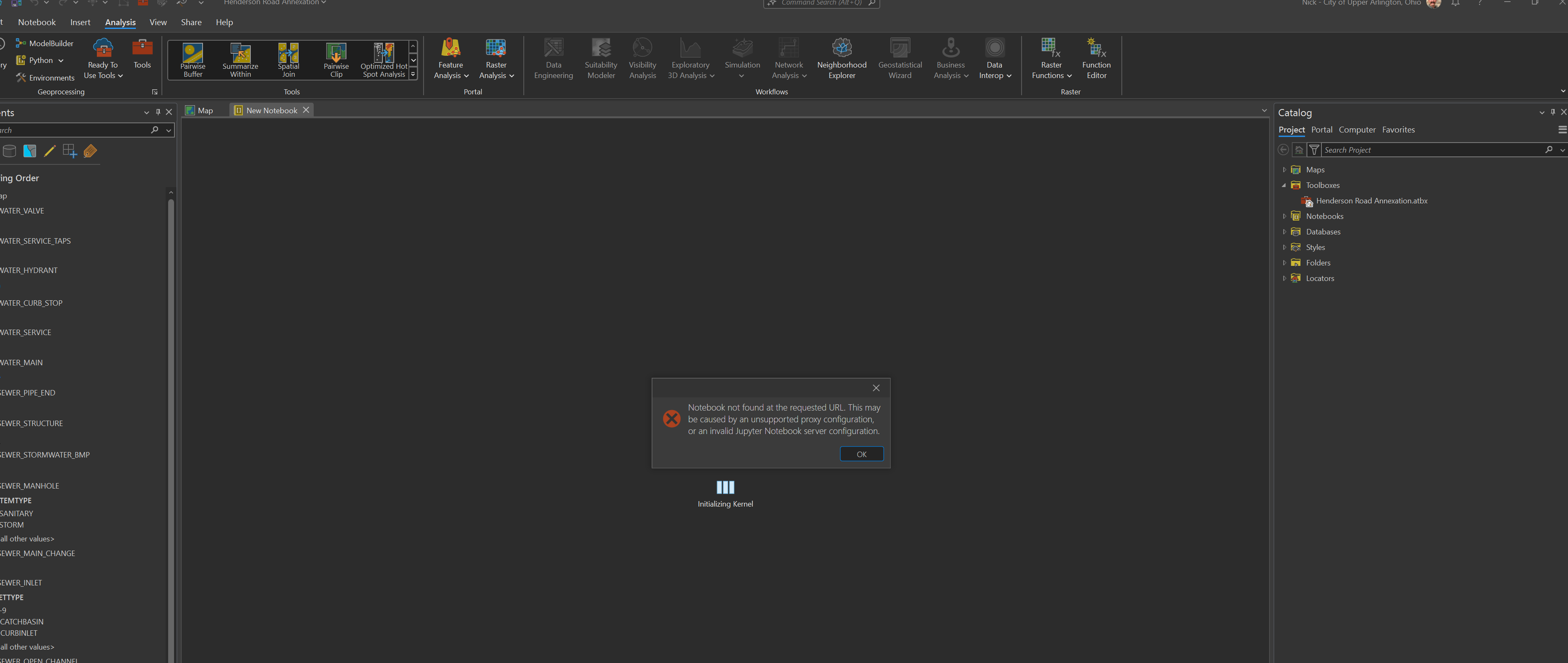Open the Function Editor

[1096, 58]
